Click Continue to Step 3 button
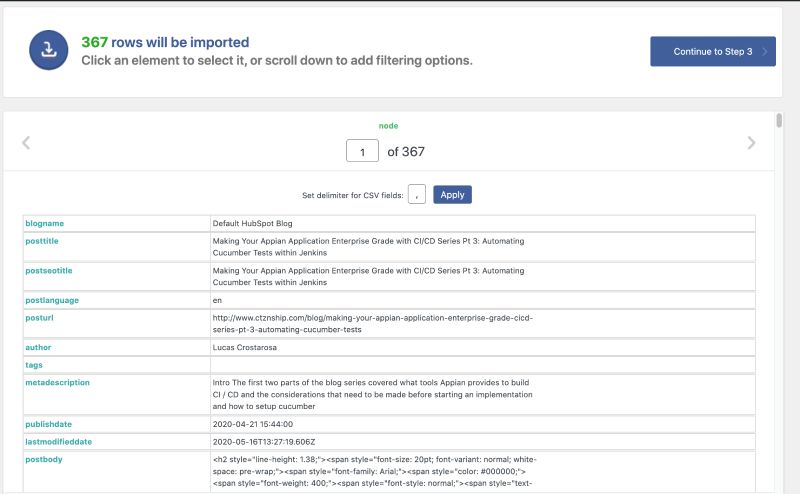The height and width of the screenshot is (494, 800). pyautogui.click(x=713, y=52)
